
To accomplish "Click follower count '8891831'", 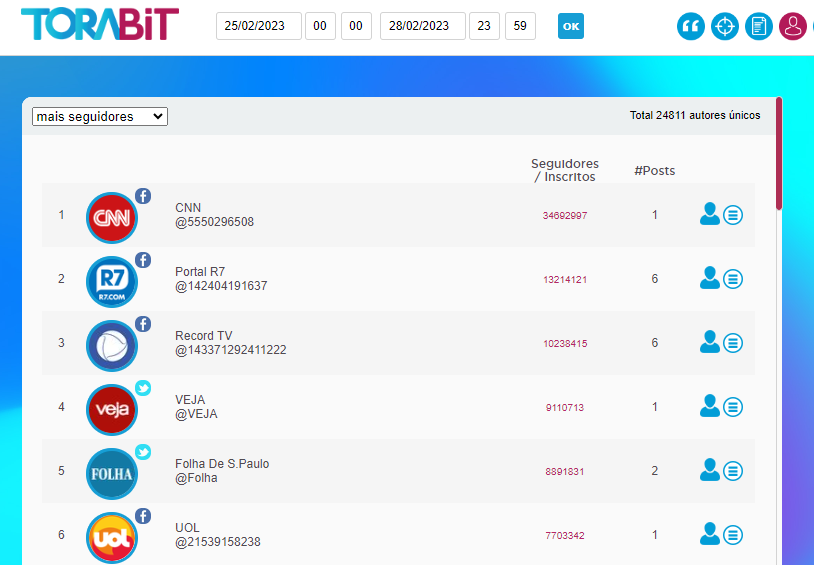I will pyautogui.click(x=565, y=472).
